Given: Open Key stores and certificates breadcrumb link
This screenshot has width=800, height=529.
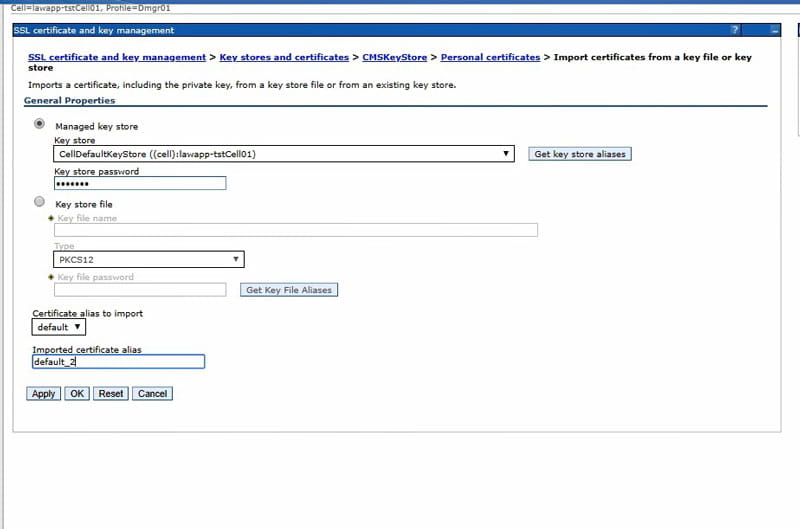Looking at the screenshot, I should [284, 57].
